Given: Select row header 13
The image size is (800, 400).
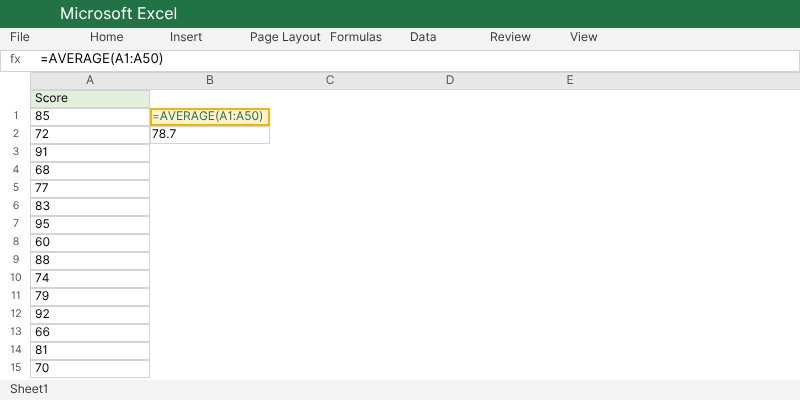Looking at the screenshot, I should click(x=15, y=331).
